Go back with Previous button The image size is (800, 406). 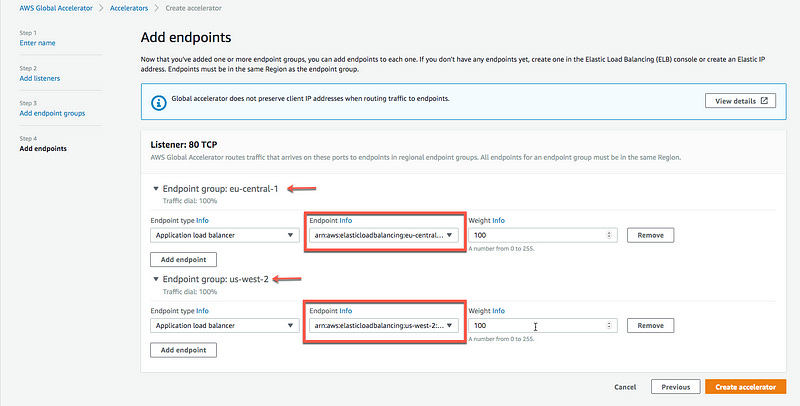(676, 387)
